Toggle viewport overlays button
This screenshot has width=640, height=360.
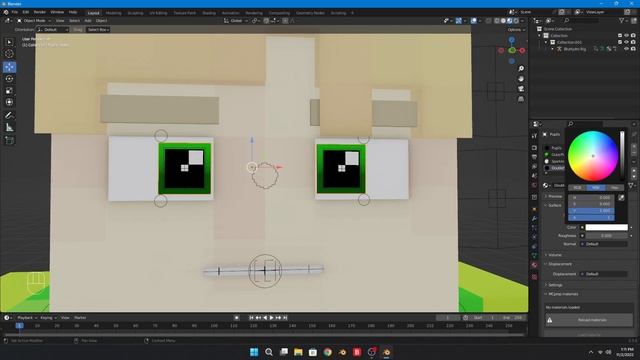(473, 20)
